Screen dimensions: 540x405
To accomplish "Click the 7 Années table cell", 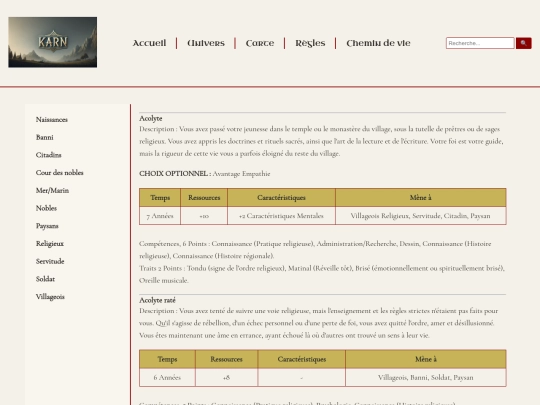I will [160, 216].
